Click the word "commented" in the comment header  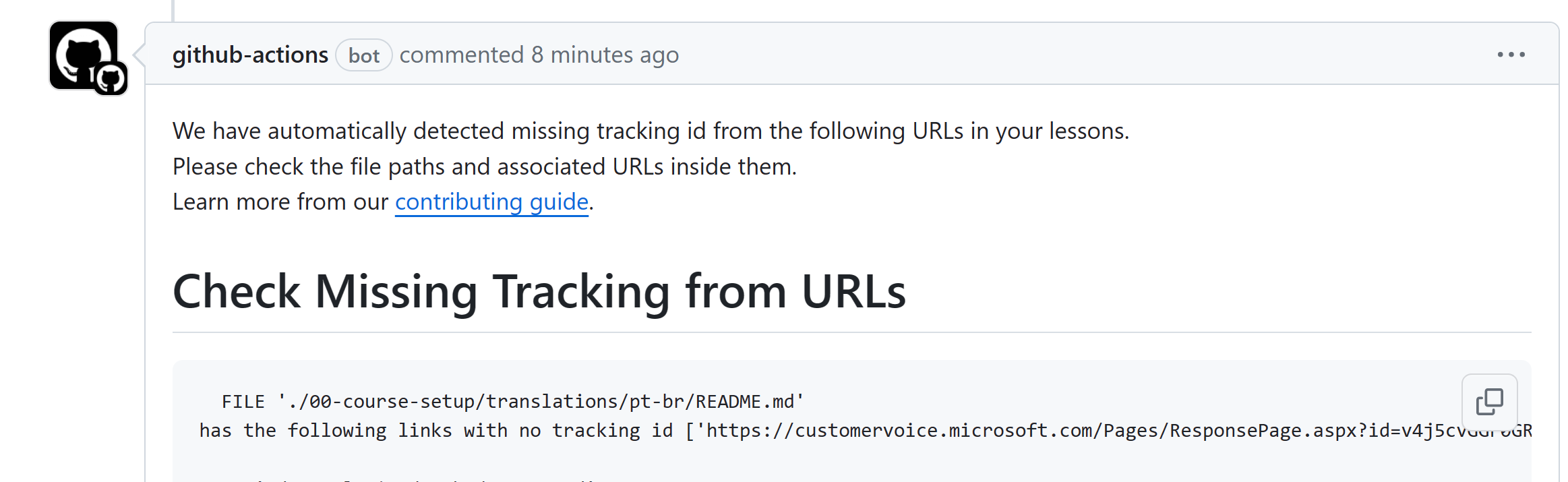pyautogui.click(x=461, y=55)
